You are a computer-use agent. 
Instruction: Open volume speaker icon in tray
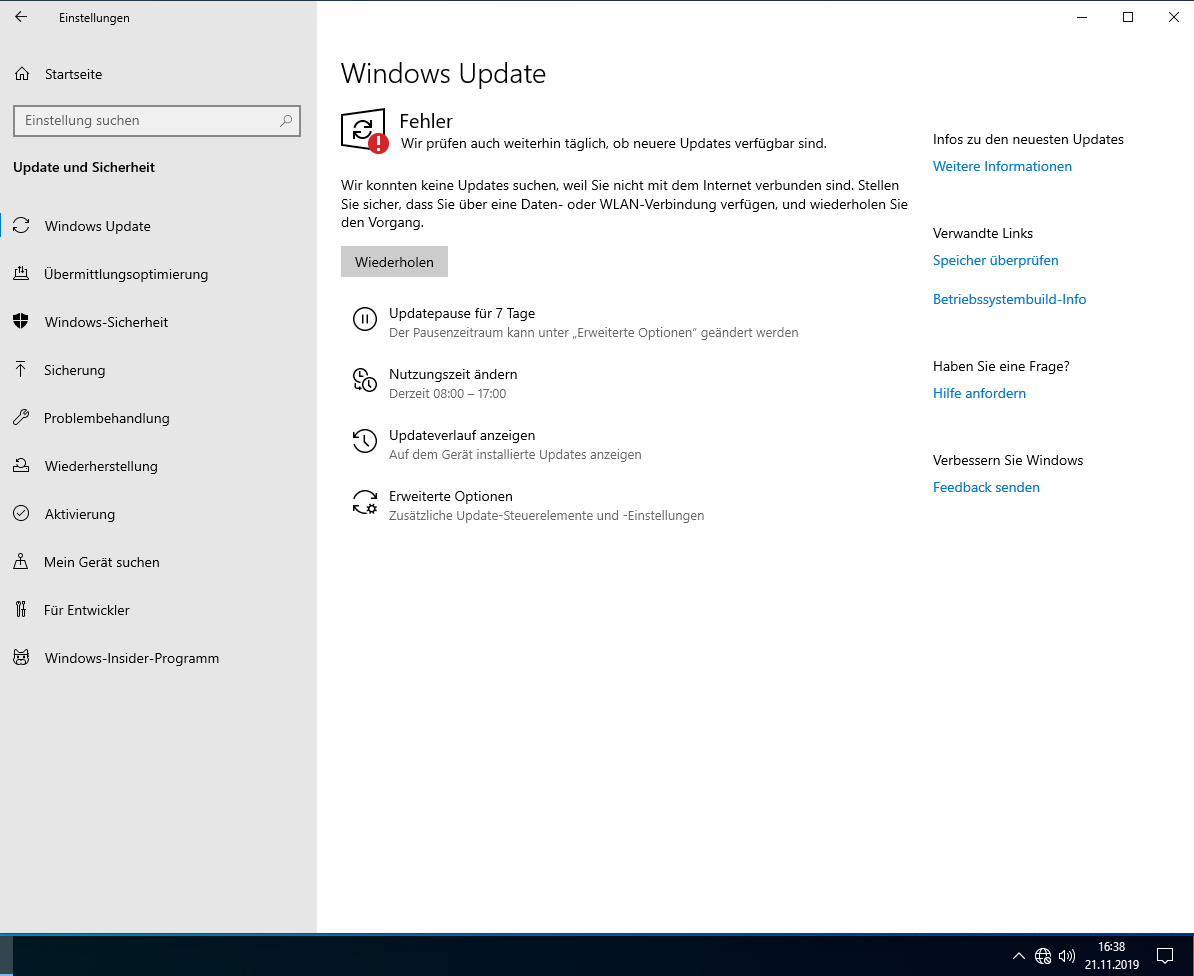pyautogui.click(x=1067, y=955)
